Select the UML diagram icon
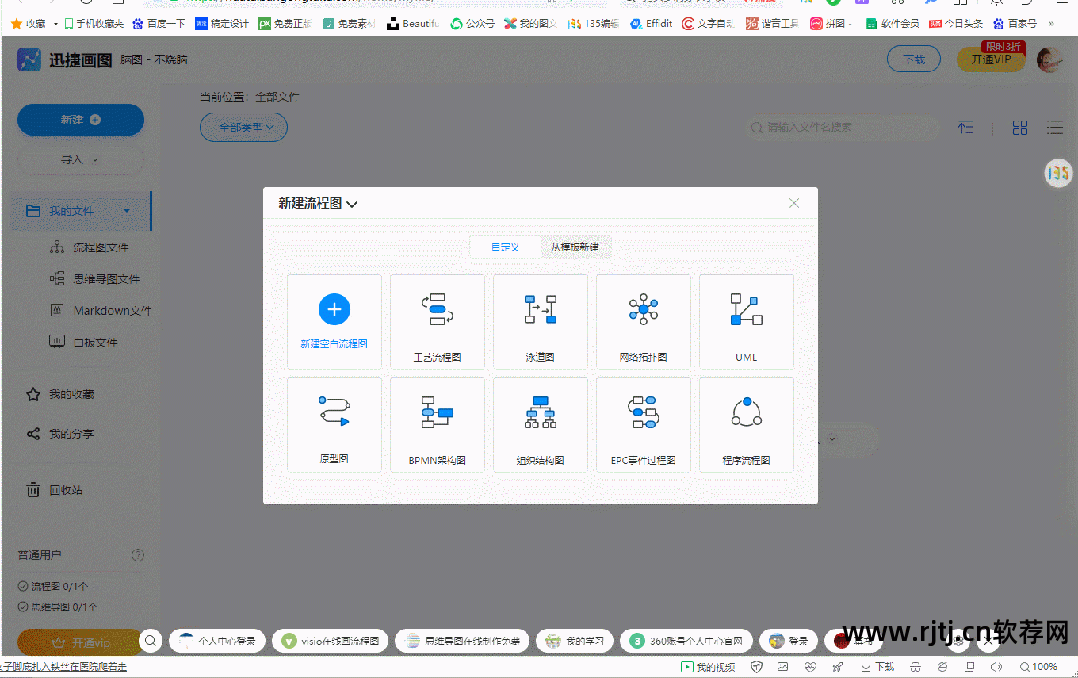 coord(746,322)
